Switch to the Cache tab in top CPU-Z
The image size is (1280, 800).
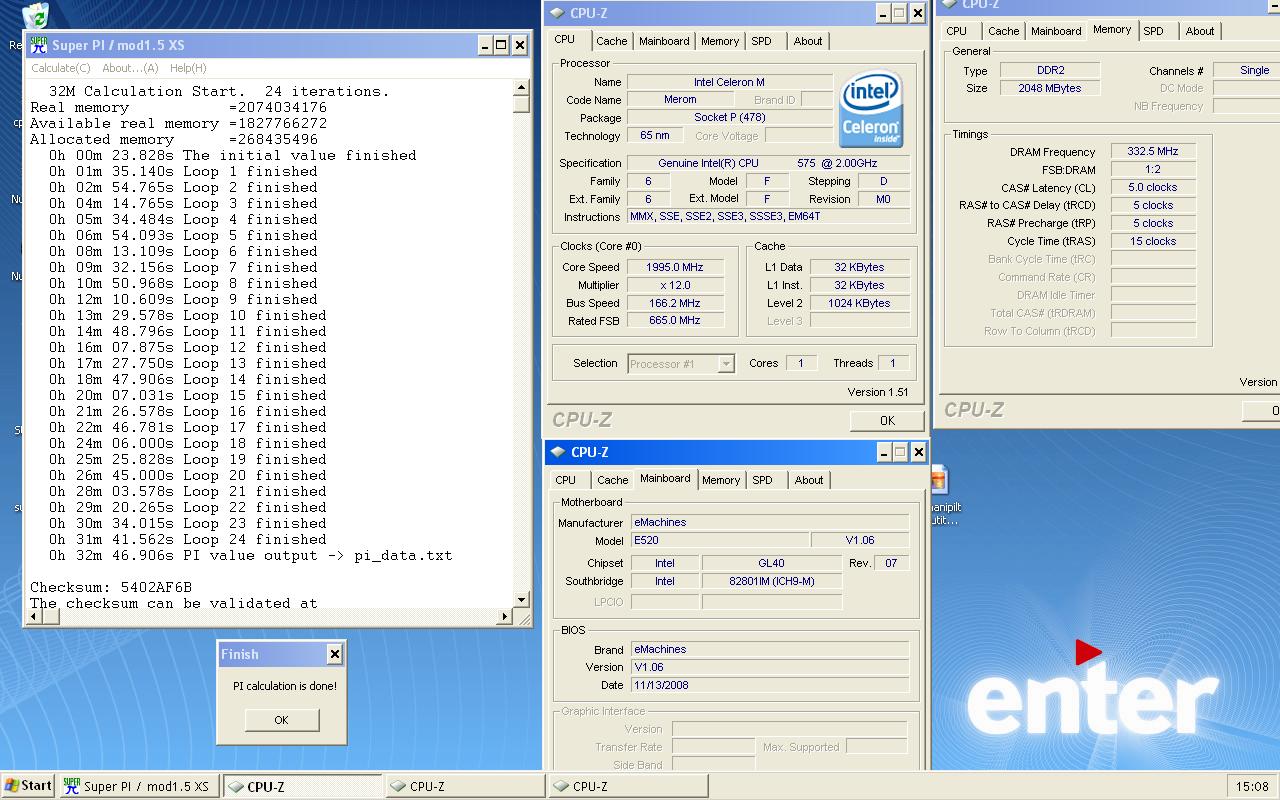(611, 41)
